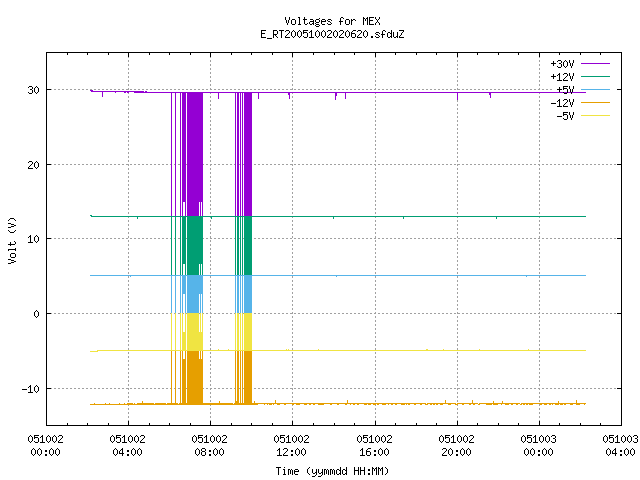Click the x-axis label '051002 20:00'
The height and width of the screenshot is (480, 640).
[x=457, y=445]
